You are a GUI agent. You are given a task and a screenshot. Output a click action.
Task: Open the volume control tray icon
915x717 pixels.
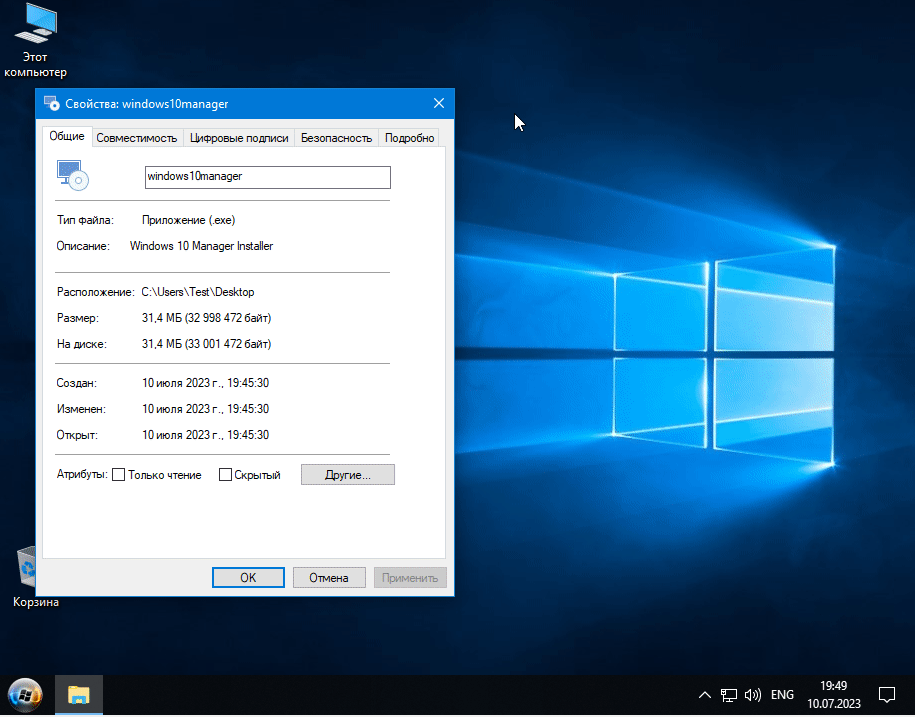click(753, 695)
